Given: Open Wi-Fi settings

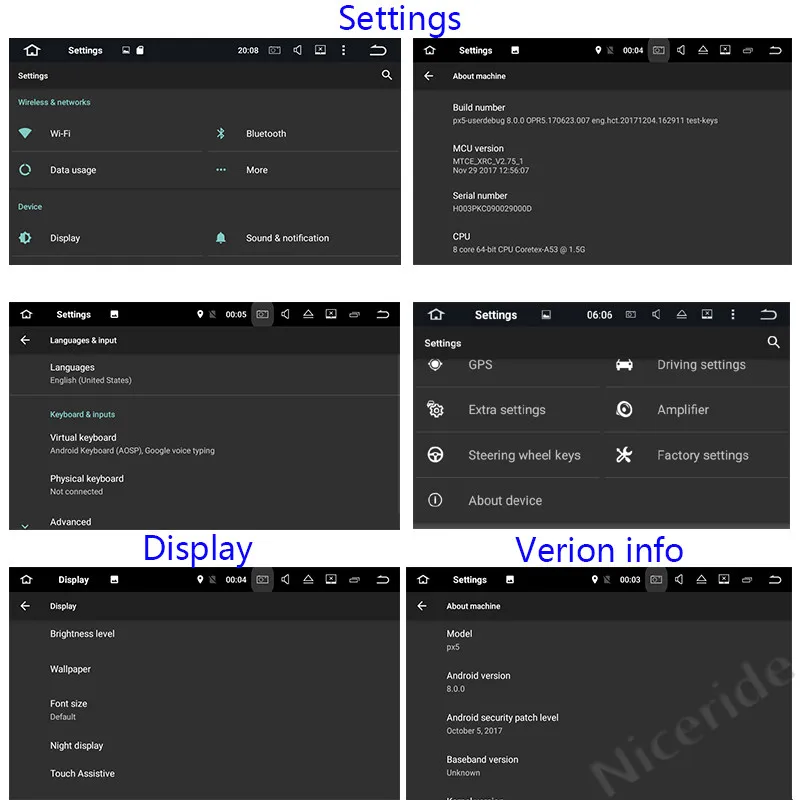Looking at the screenshot, I should [x=107, y=134].
